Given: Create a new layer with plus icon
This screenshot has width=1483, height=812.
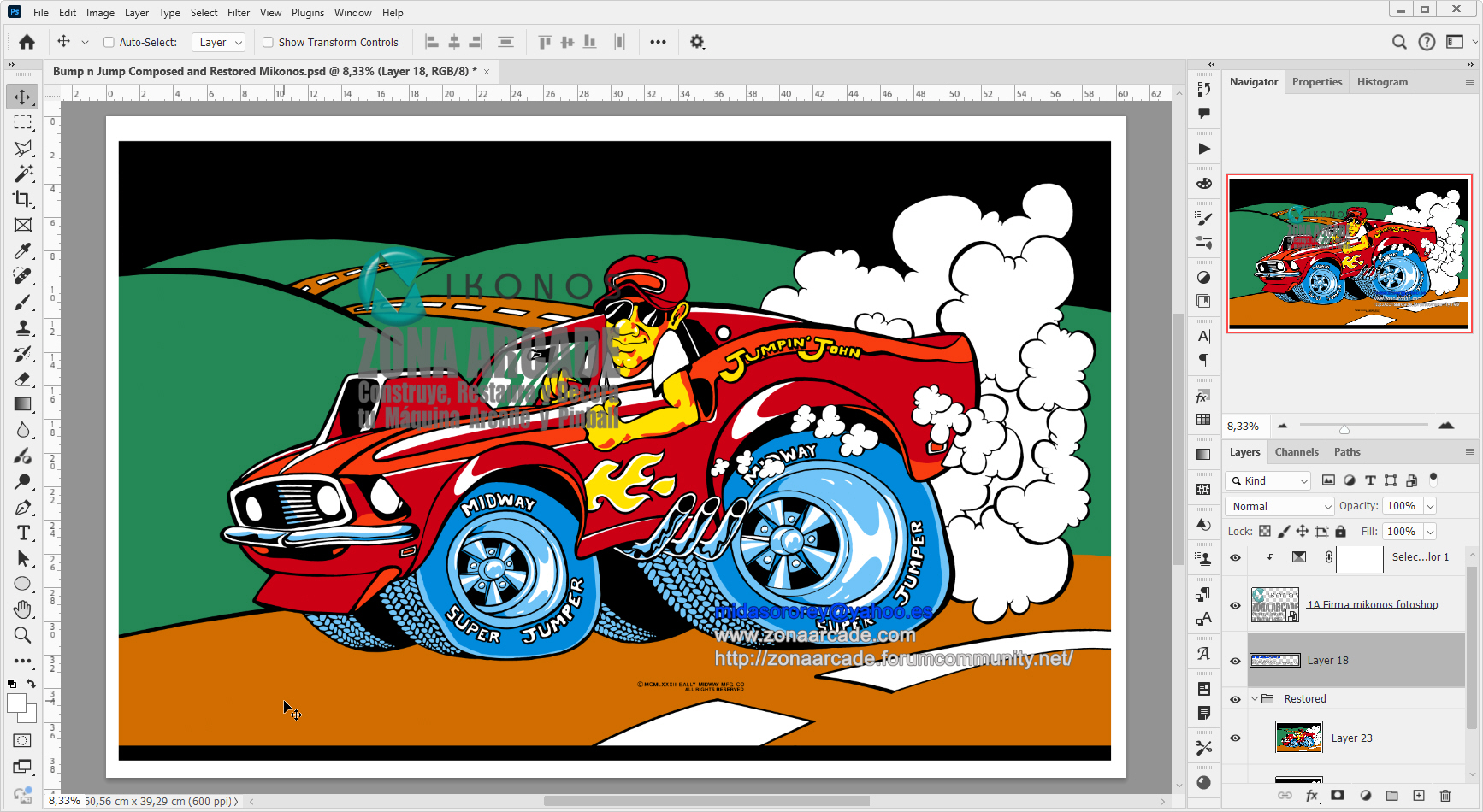Looking at the screenshot, I should pos(1419,795).
